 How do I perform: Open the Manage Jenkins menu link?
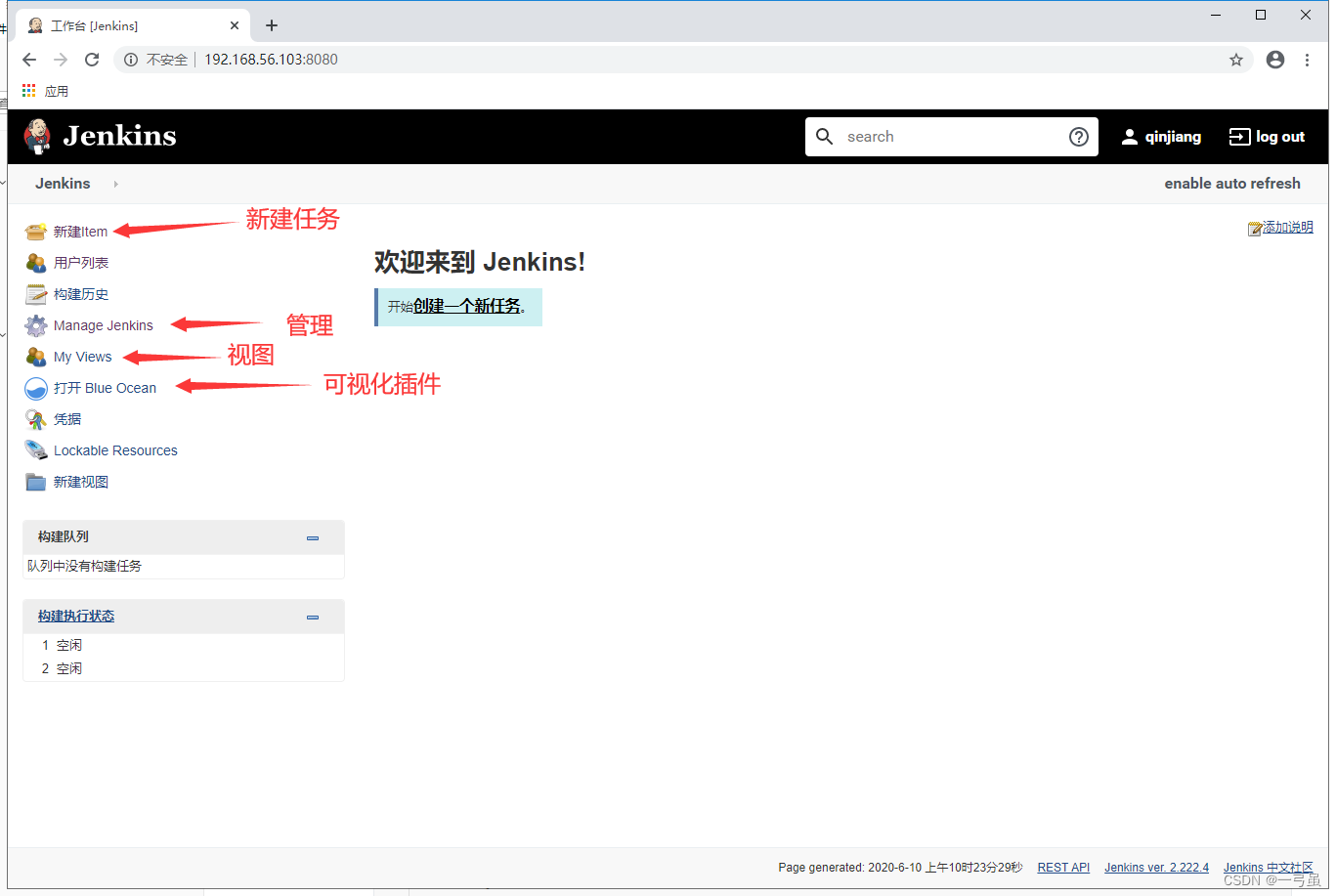click(x=104, y=325)
